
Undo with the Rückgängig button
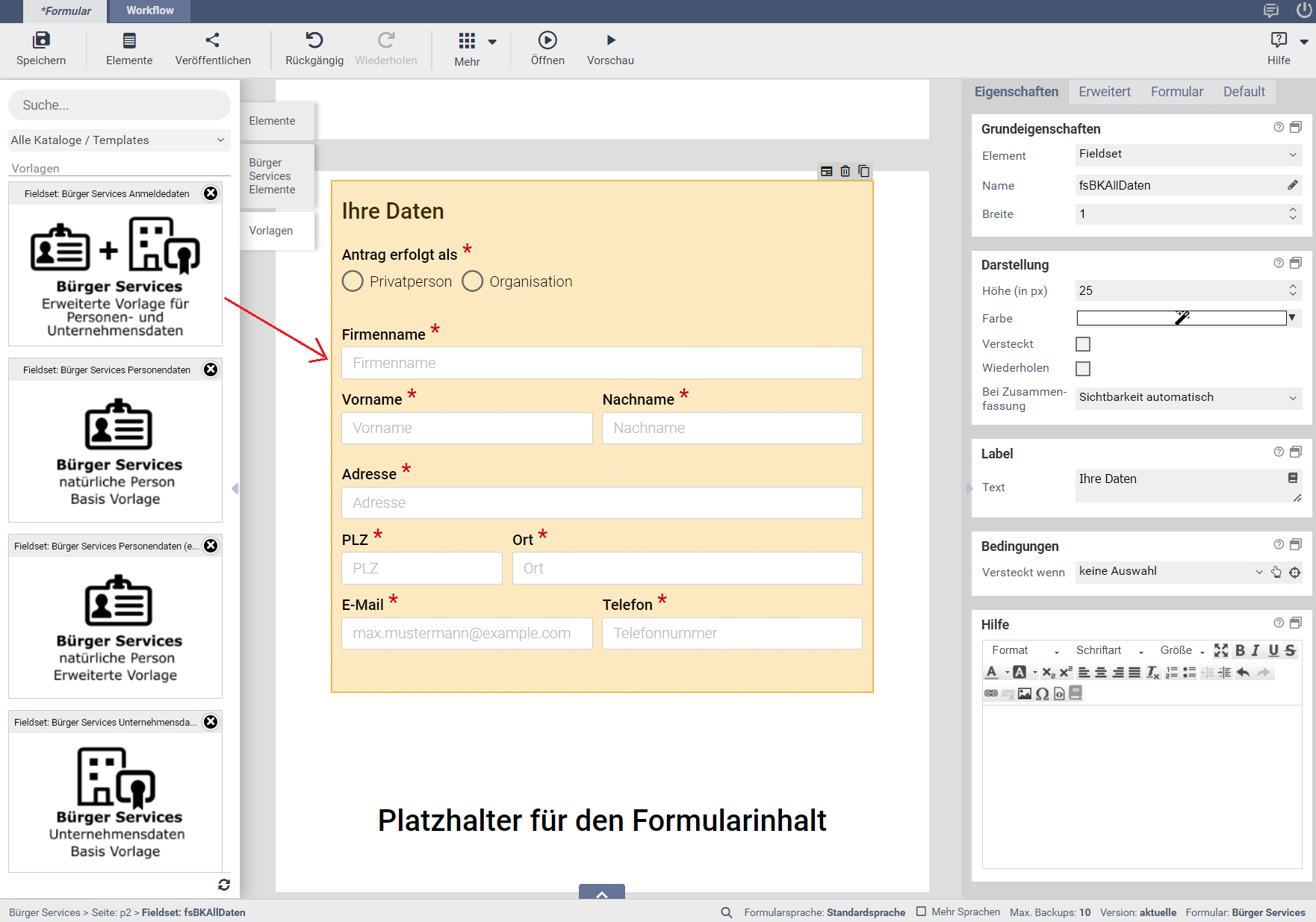pos(314,40)
